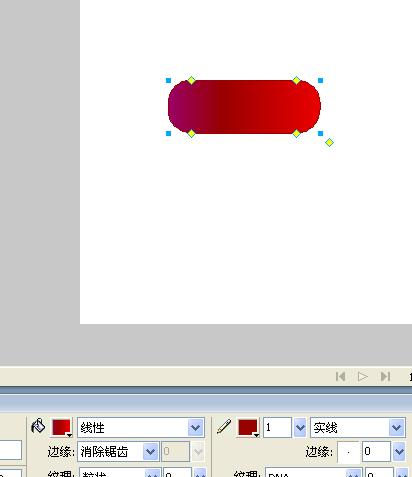Viewport: 412px width, 477px height.
Task: Open the stroke edge value dropdown arrow
Action: 399,452
